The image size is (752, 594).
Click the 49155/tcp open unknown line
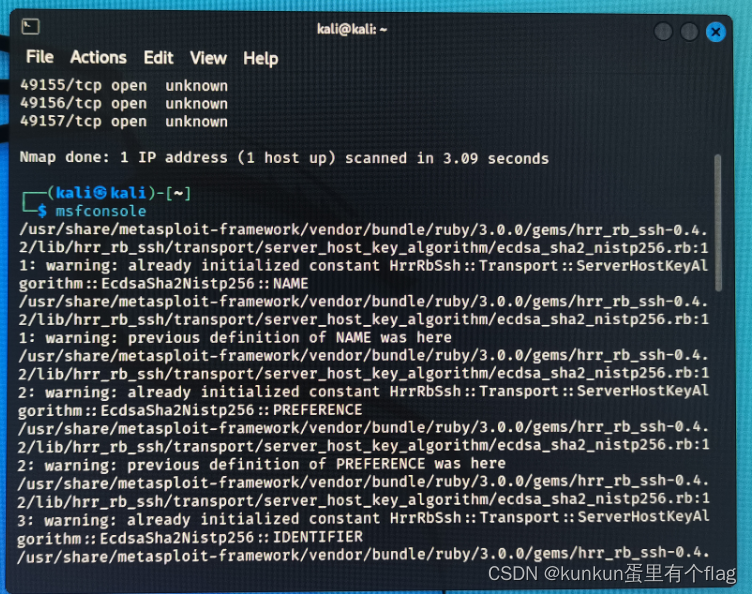pyautogui.click(x=124, y=86)
